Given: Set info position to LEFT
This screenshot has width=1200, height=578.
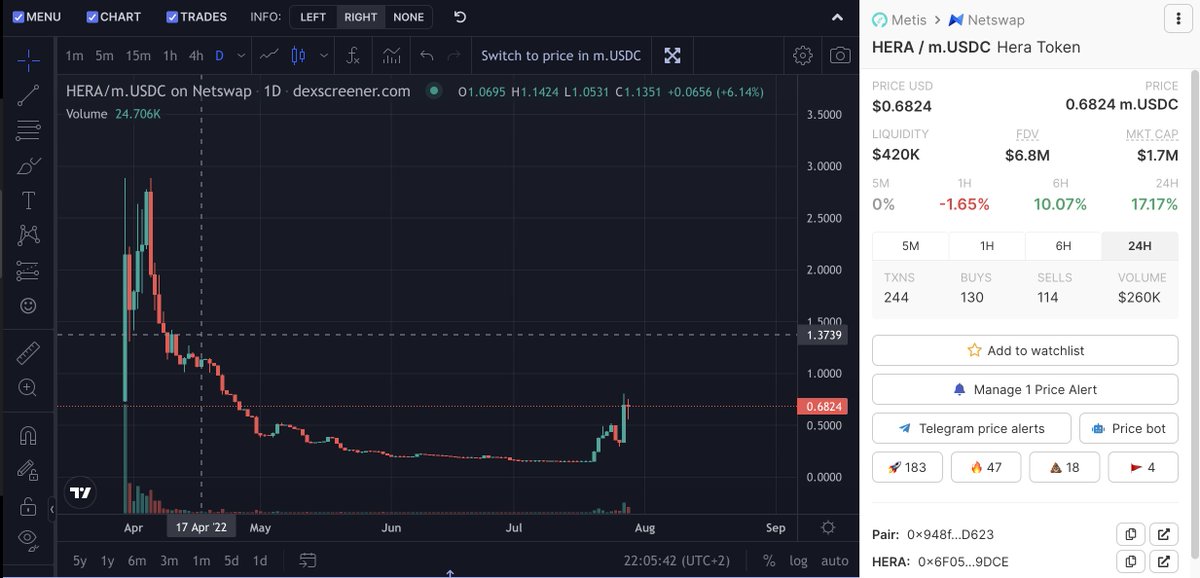Looking at the screenshot, I should 313,17.
